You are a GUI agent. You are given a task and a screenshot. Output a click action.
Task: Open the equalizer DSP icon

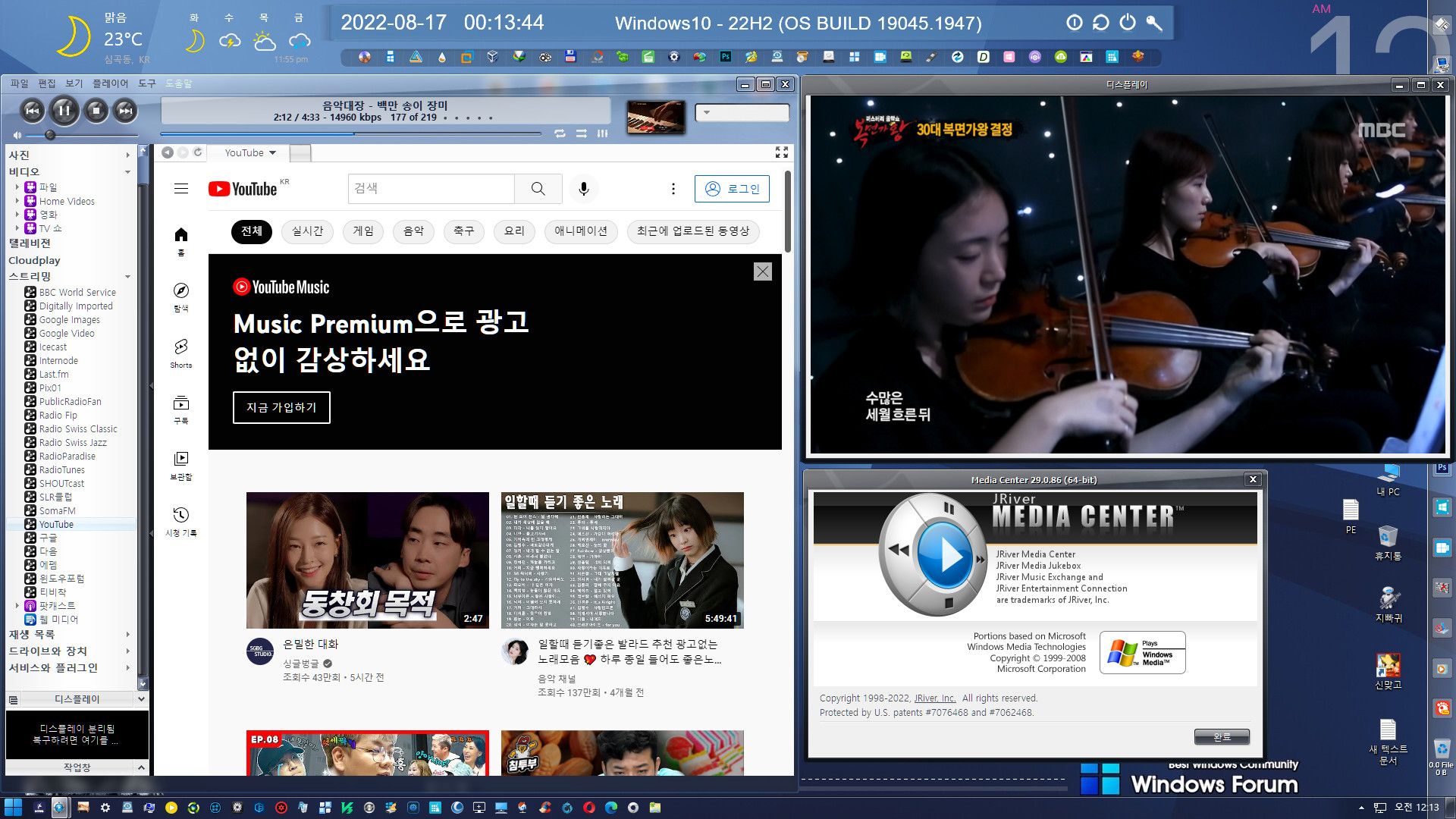603,133
